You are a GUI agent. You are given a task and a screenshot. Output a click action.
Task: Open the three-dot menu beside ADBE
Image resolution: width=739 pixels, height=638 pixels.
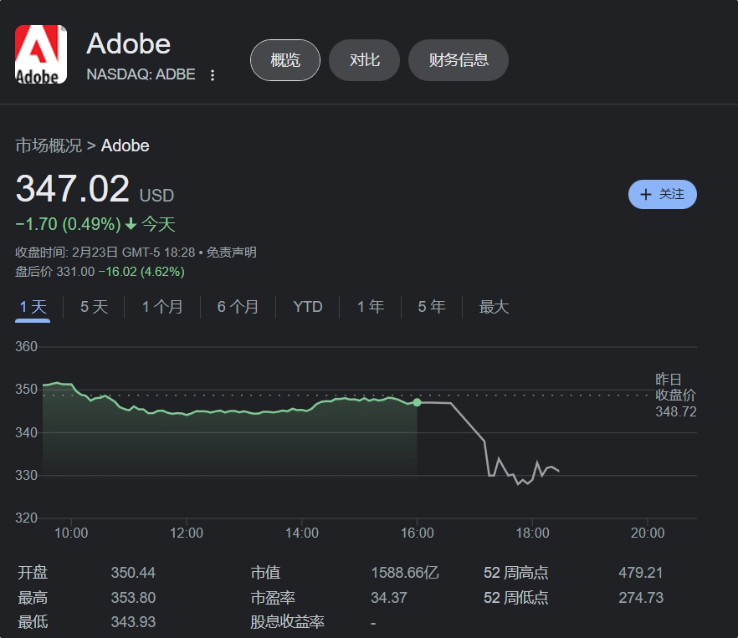click(x=212, y=75)
